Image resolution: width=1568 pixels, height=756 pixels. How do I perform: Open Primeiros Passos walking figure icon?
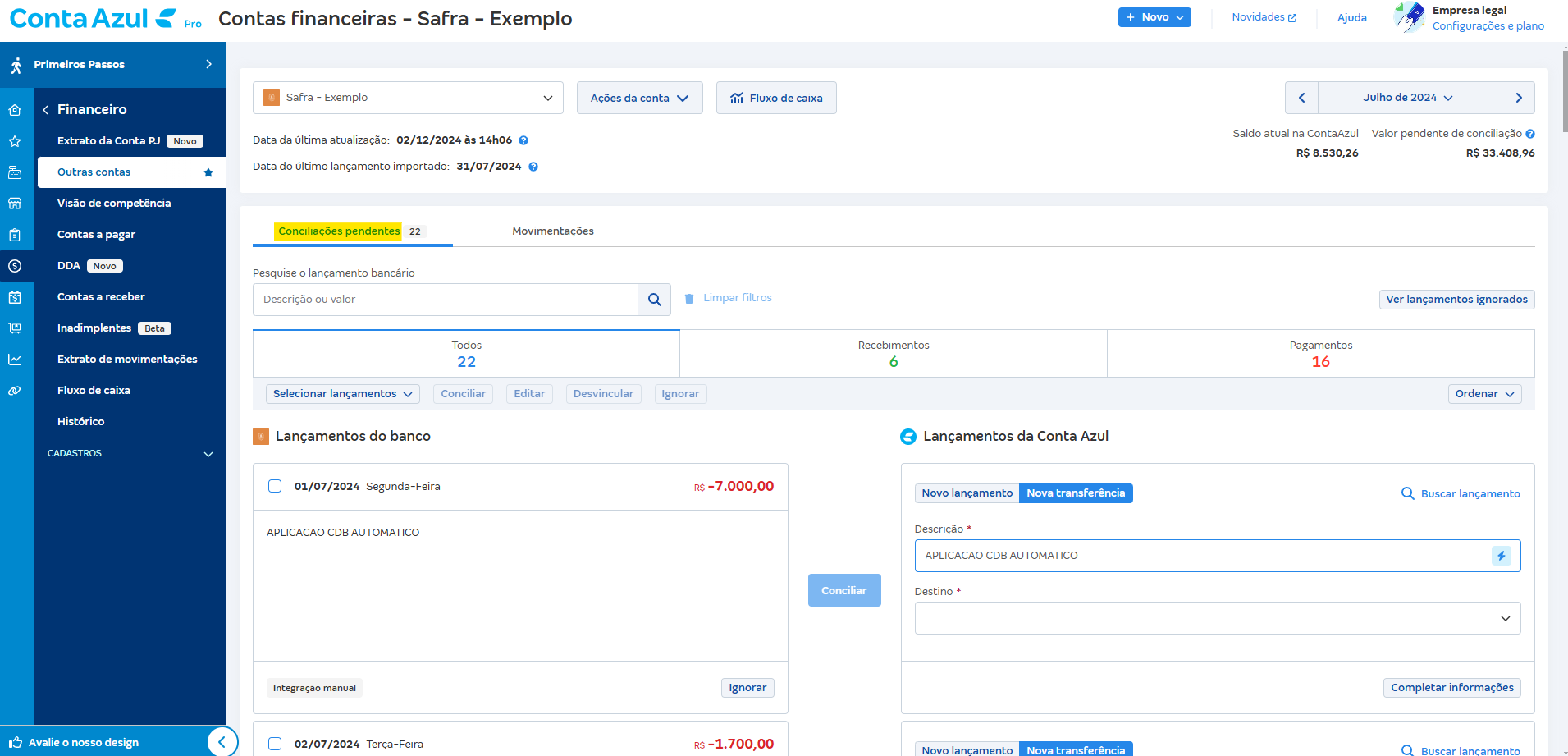click(16, 65)
